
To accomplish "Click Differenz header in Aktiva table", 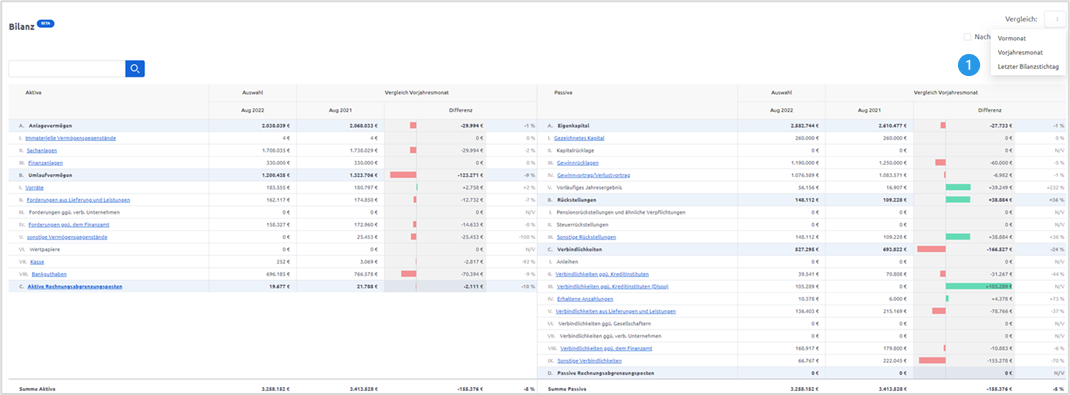I will [x=461, y=110].
